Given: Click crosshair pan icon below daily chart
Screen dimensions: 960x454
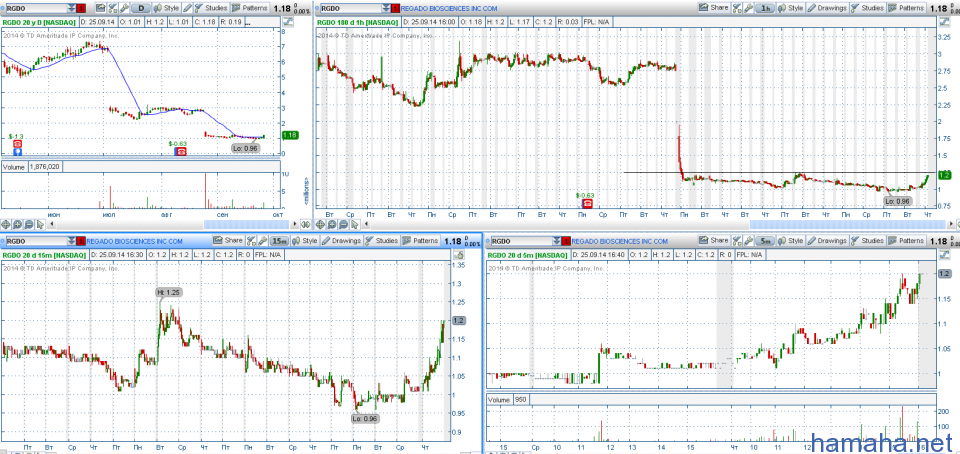Looking at the screenshot, I should tap(6, 225).
